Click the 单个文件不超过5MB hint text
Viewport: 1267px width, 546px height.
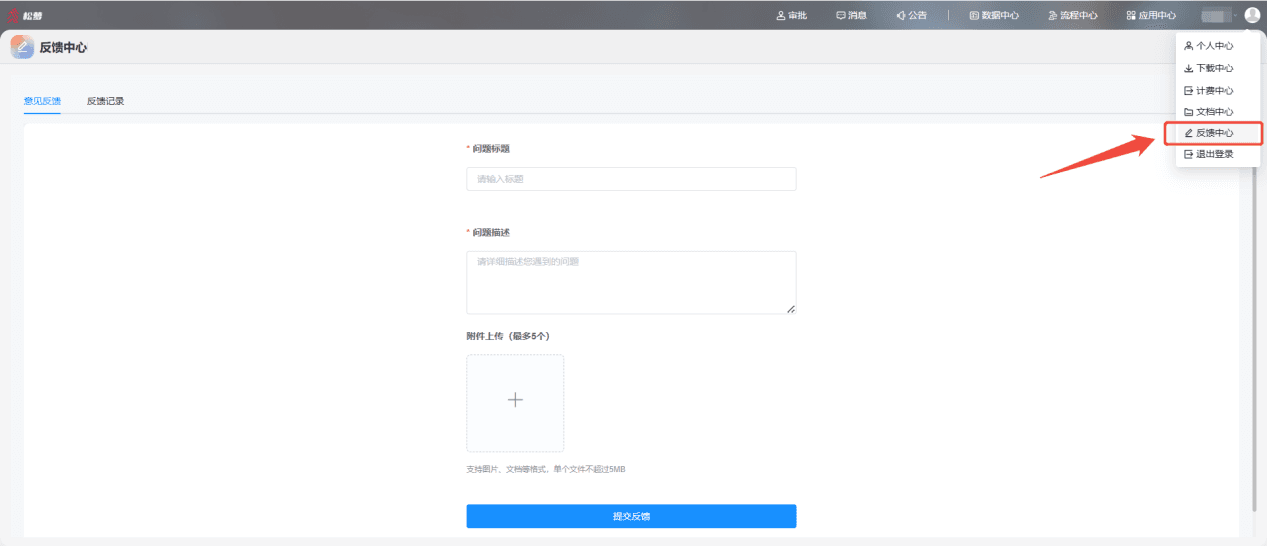(x=589, y=469)
